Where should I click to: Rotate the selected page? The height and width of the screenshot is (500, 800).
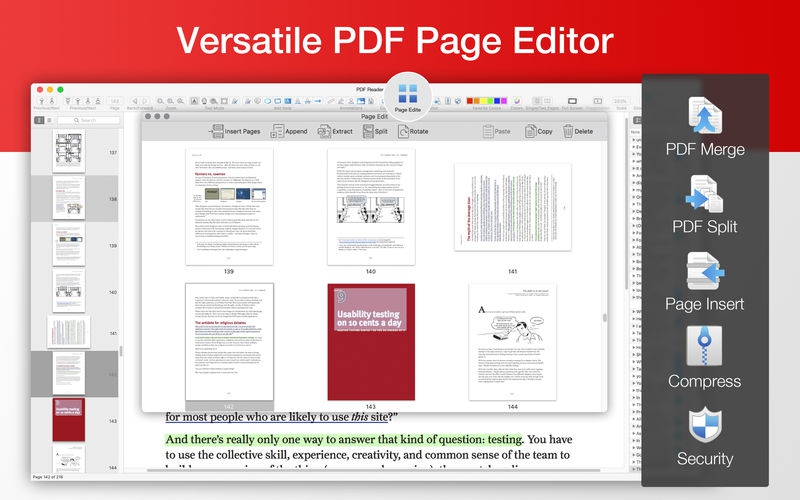(x=413, y=131)
